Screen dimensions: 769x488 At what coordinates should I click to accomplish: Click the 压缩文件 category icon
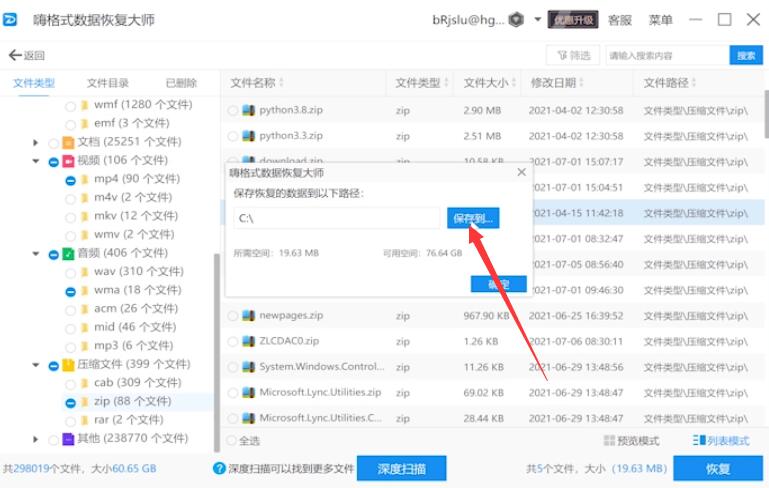pyautogui.click(x=68, y=365)
